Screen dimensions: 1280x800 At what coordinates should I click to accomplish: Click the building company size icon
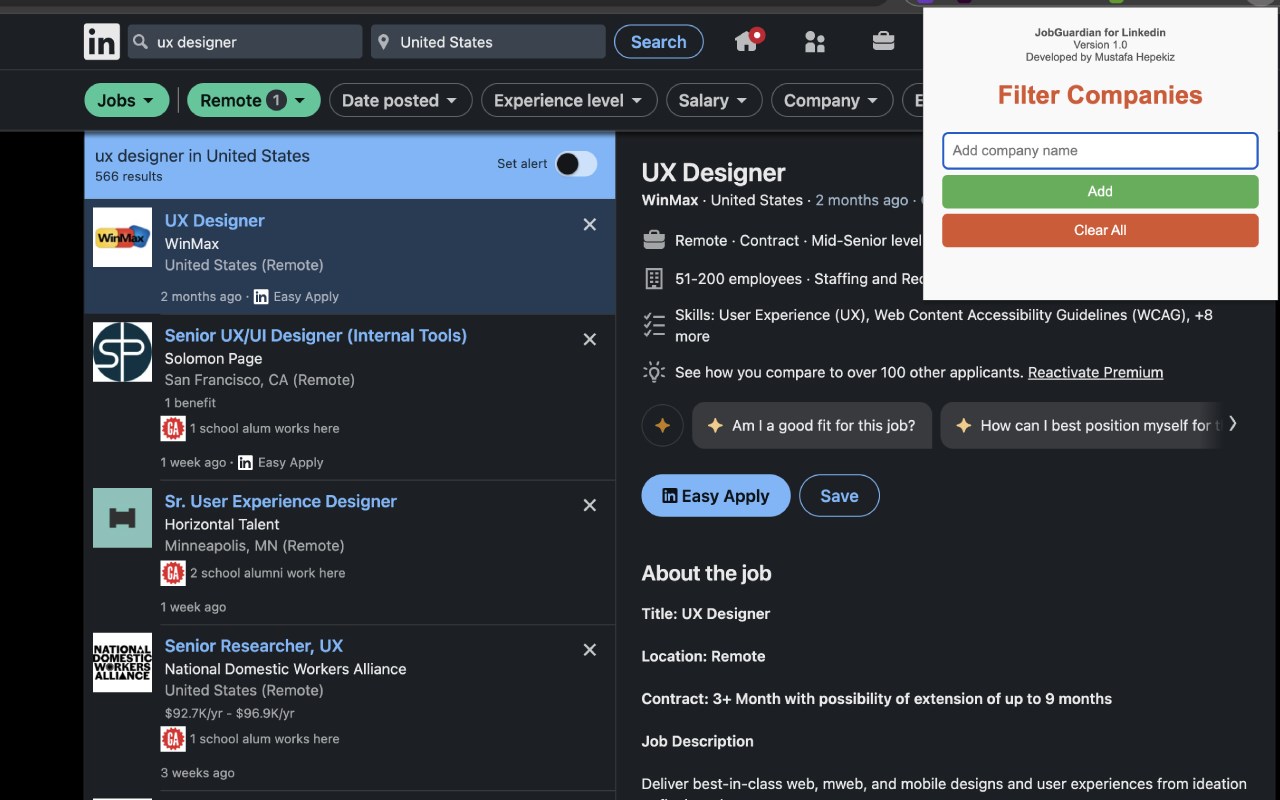pyautogui.click(x=654, y=279)
